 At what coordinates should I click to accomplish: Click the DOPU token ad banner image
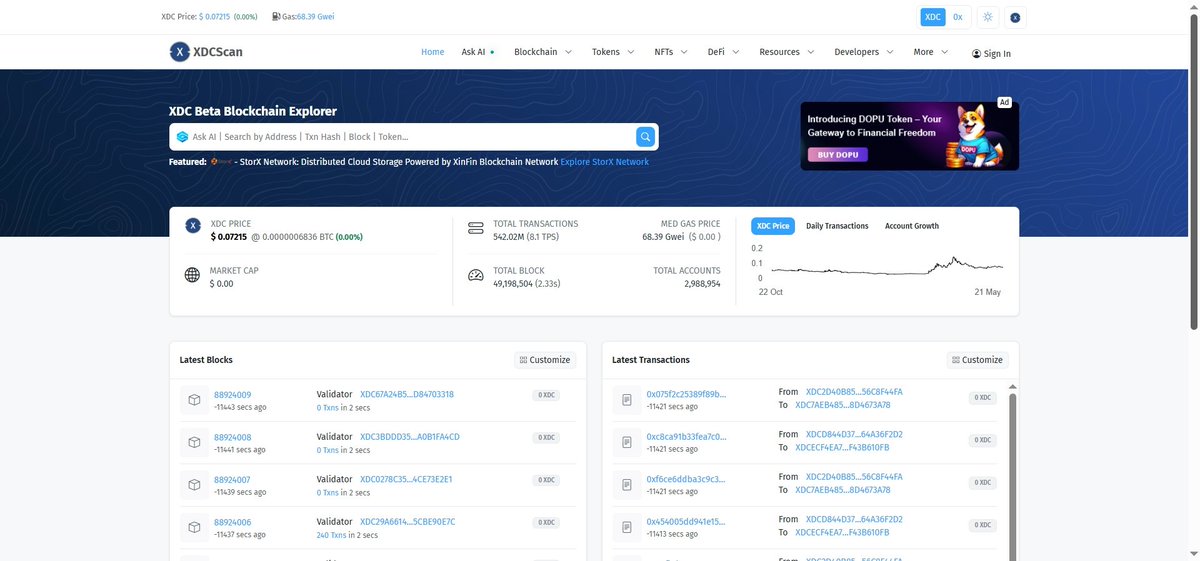[909, 135]
